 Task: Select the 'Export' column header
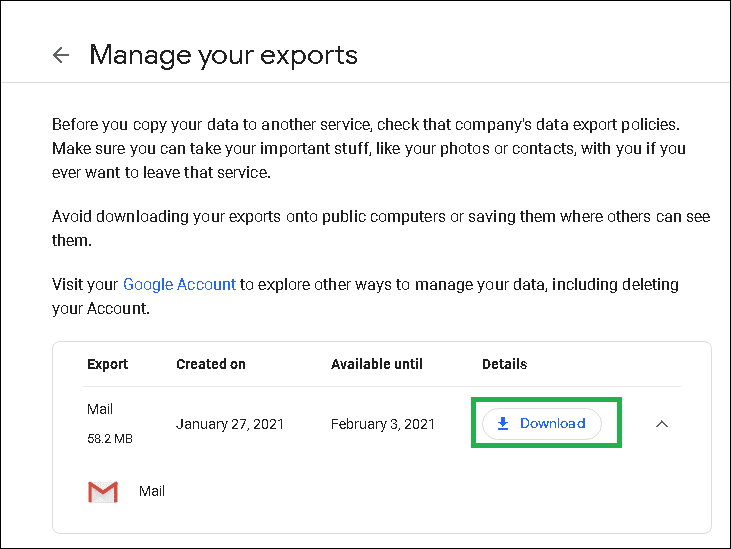coord(107,364)
